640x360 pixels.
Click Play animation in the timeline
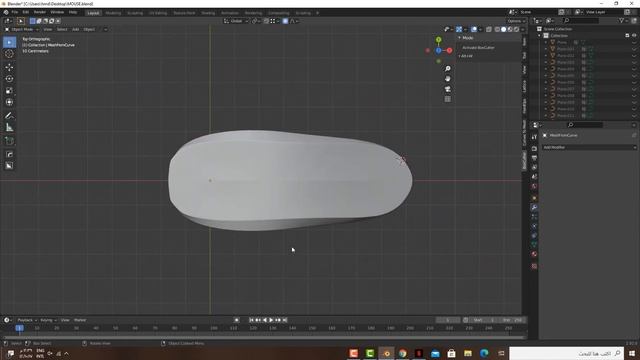click(x=271, y=320)
